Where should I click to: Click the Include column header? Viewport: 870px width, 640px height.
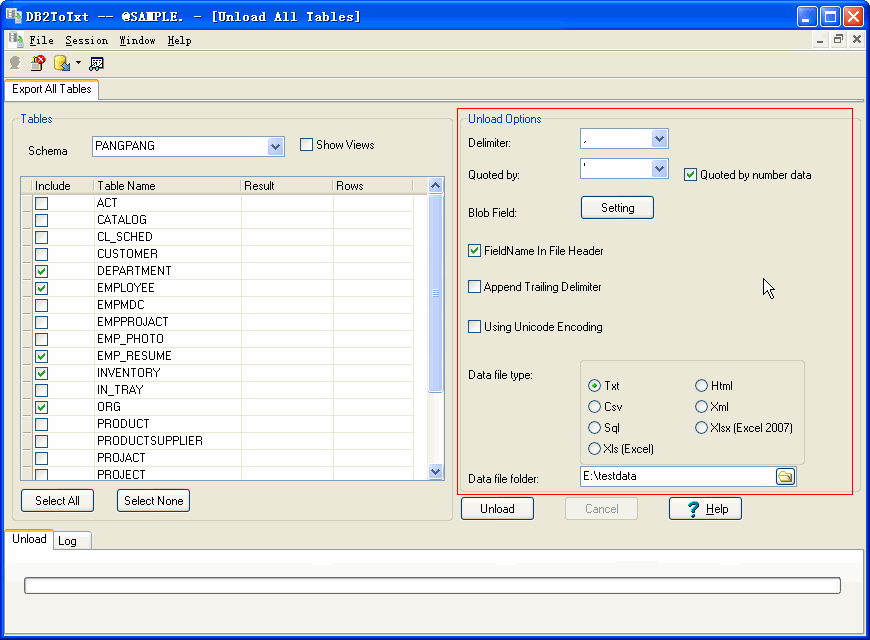63,186
